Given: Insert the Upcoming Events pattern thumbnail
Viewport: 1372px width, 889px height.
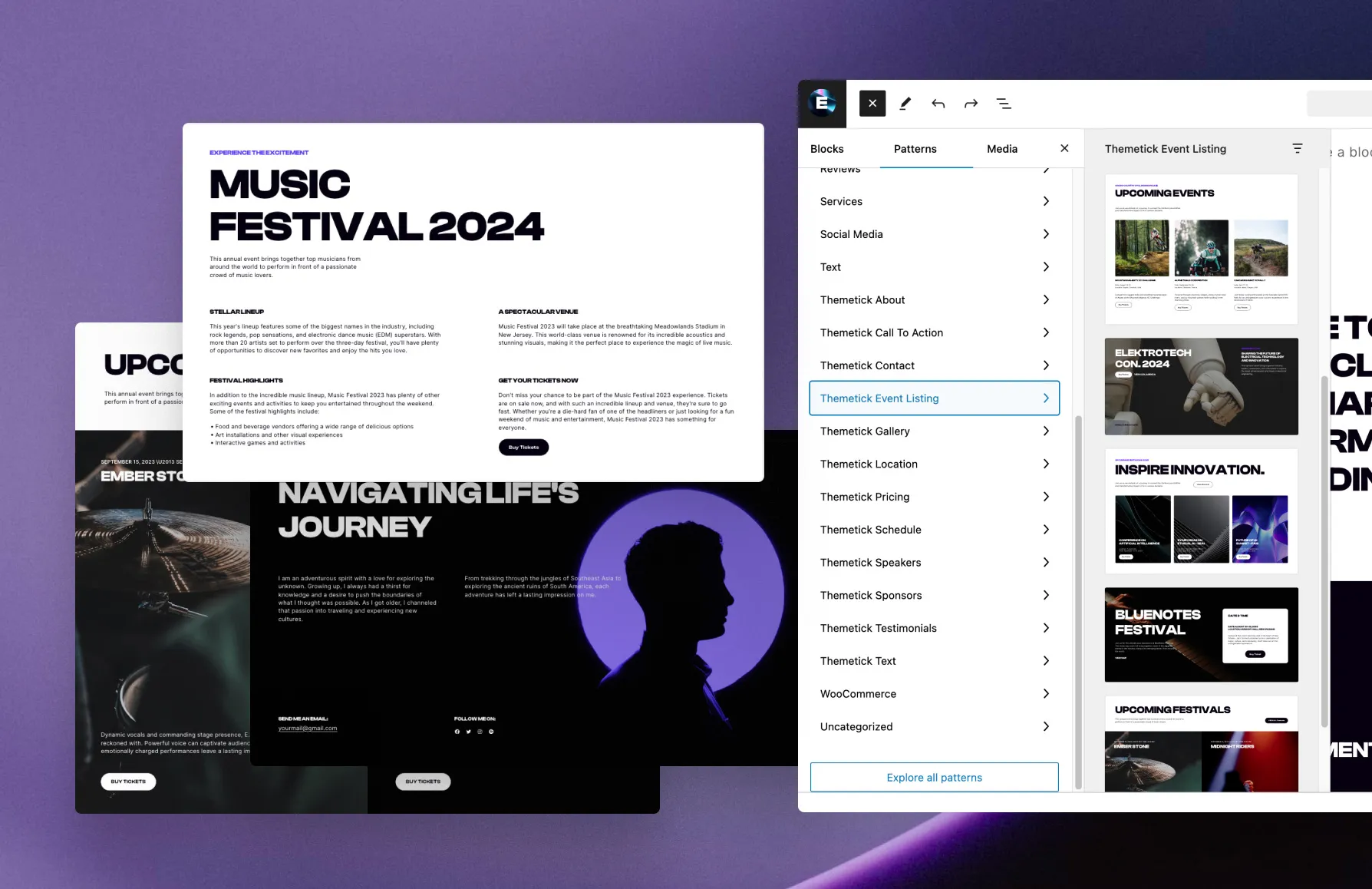Looking at the screenshot, I should (1201, 250).
